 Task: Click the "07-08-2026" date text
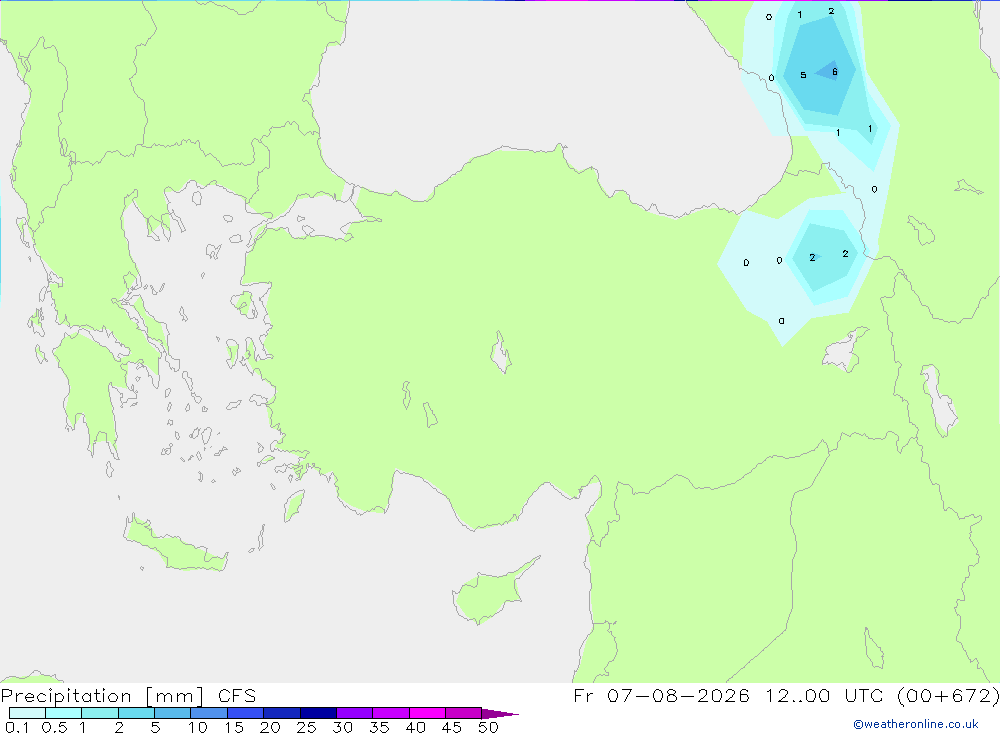click(678, 696)
